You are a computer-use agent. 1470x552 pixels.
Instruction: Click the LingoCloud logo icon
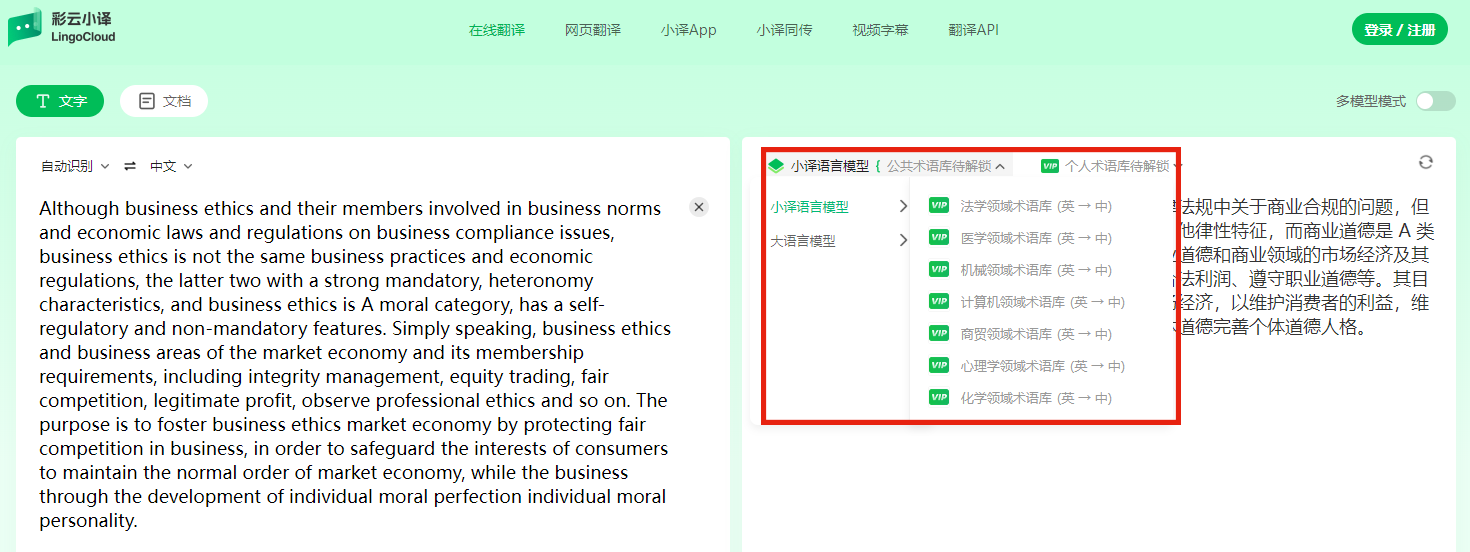25,28
